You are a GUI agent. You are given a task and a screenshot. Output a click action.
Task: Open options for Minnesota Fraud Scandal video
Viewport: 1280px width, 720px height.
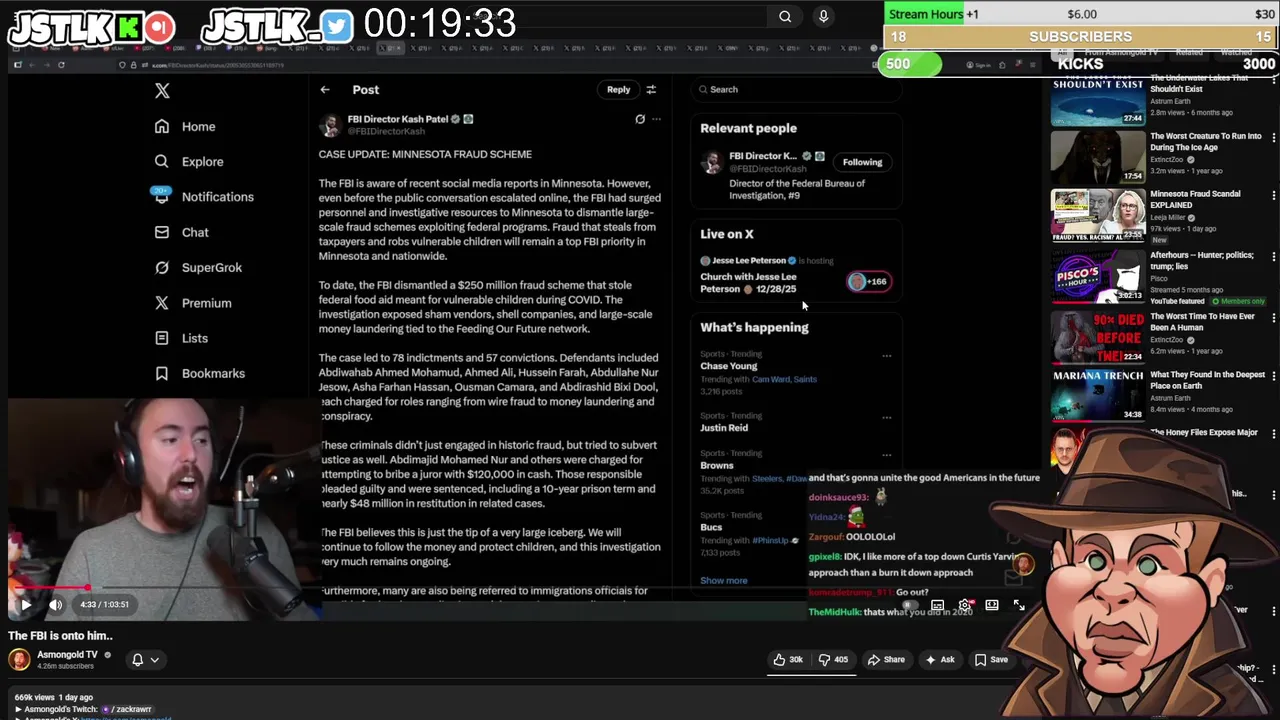click(1273, 195)
